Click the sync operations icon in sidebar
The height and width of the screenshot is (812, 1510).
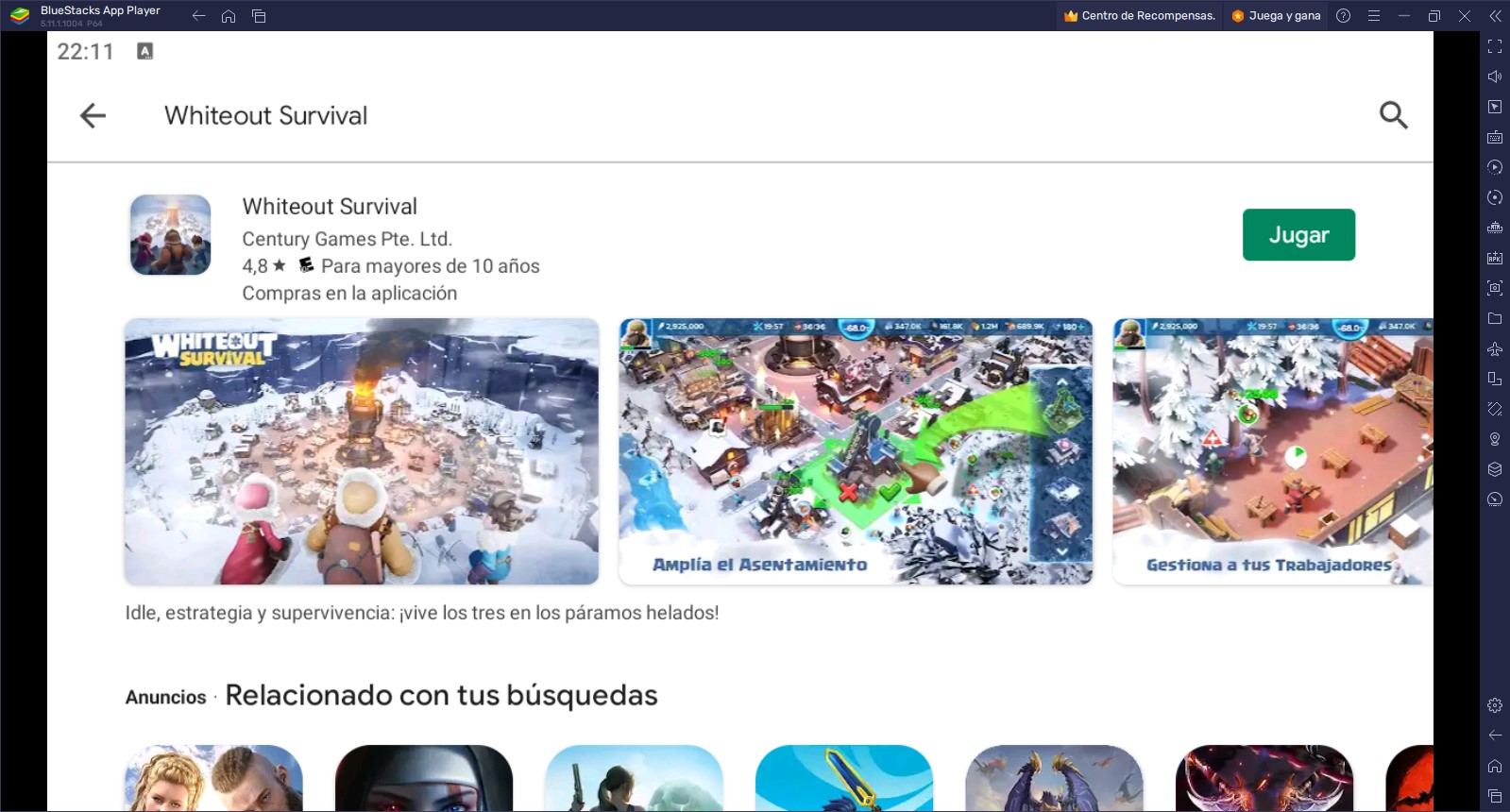(x=1495, y=197)
